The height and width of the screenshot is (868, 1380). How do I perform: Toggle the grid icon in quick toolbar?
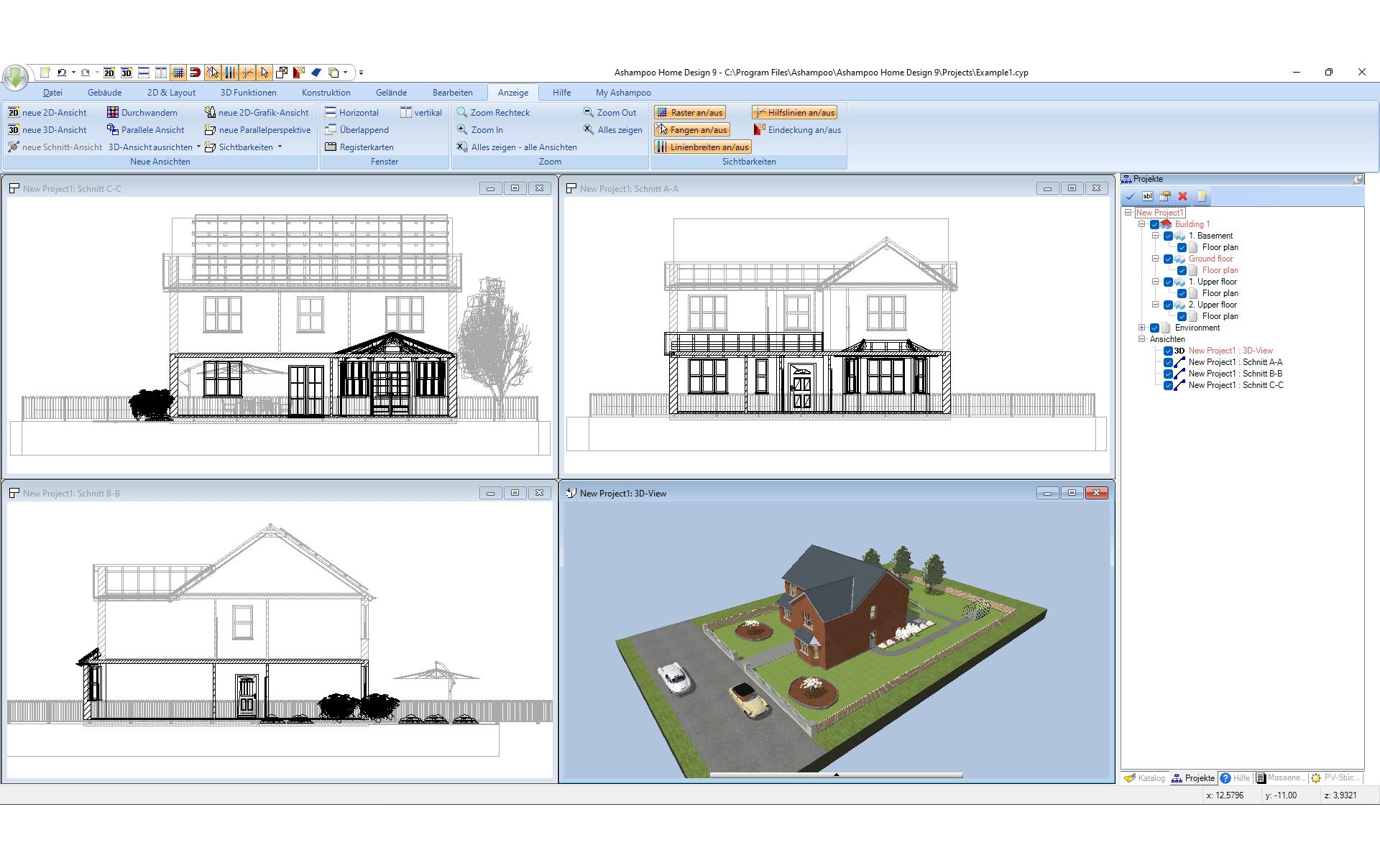pos(178,73)
